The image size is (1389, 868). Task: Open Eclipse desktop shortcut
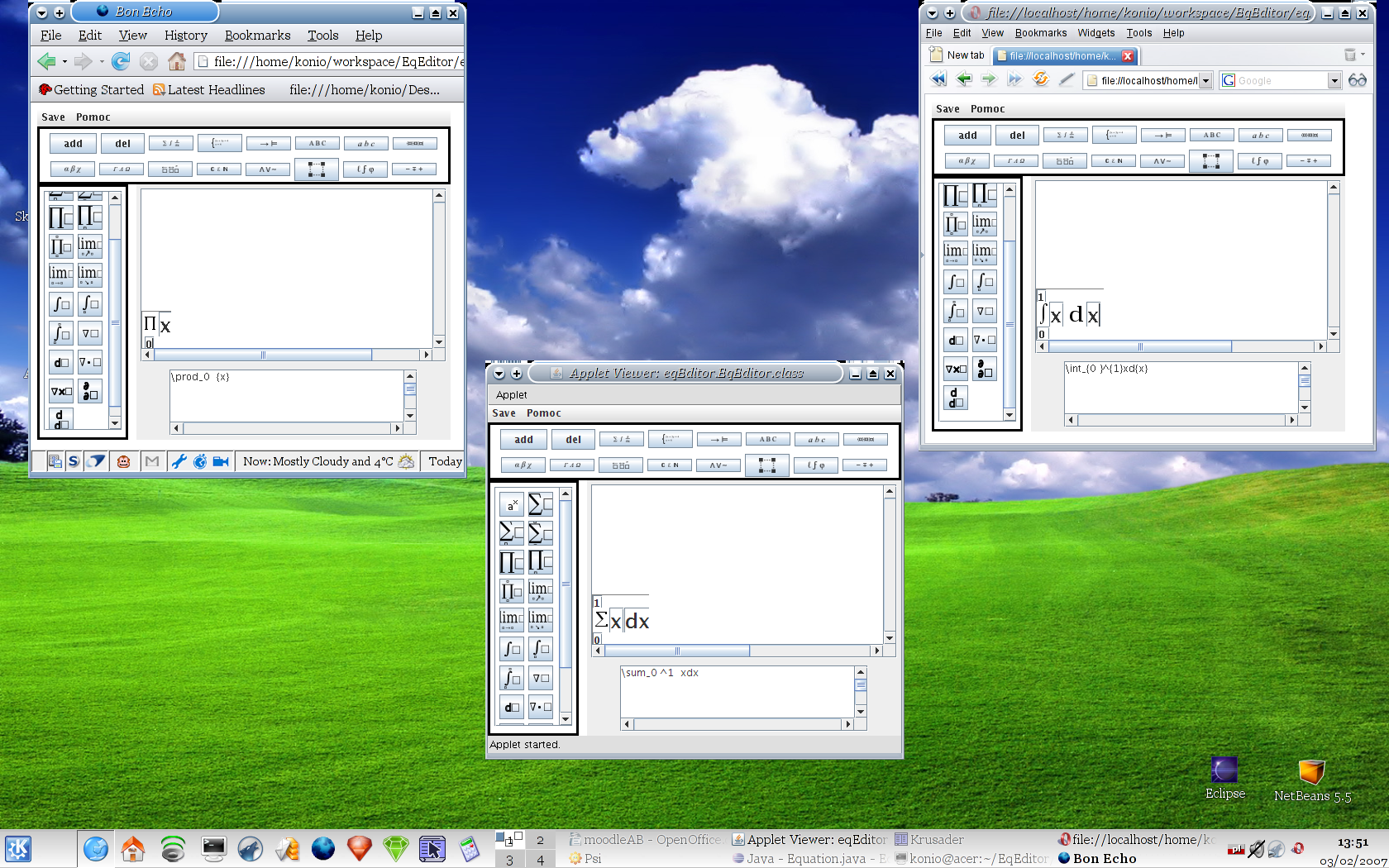tap(1224, 779)
